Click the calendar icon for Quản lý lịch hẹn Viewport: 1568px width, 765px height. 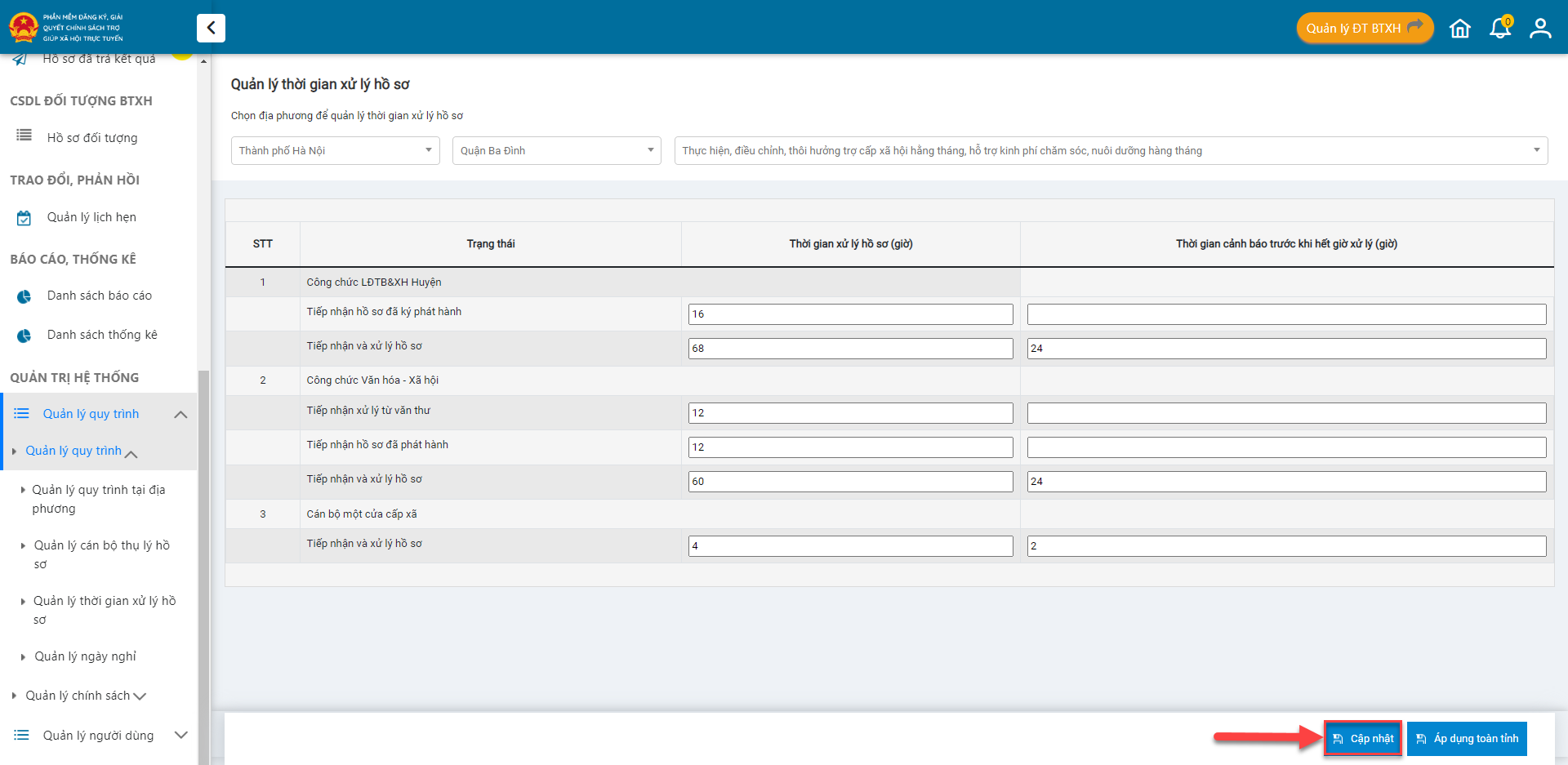24,218
